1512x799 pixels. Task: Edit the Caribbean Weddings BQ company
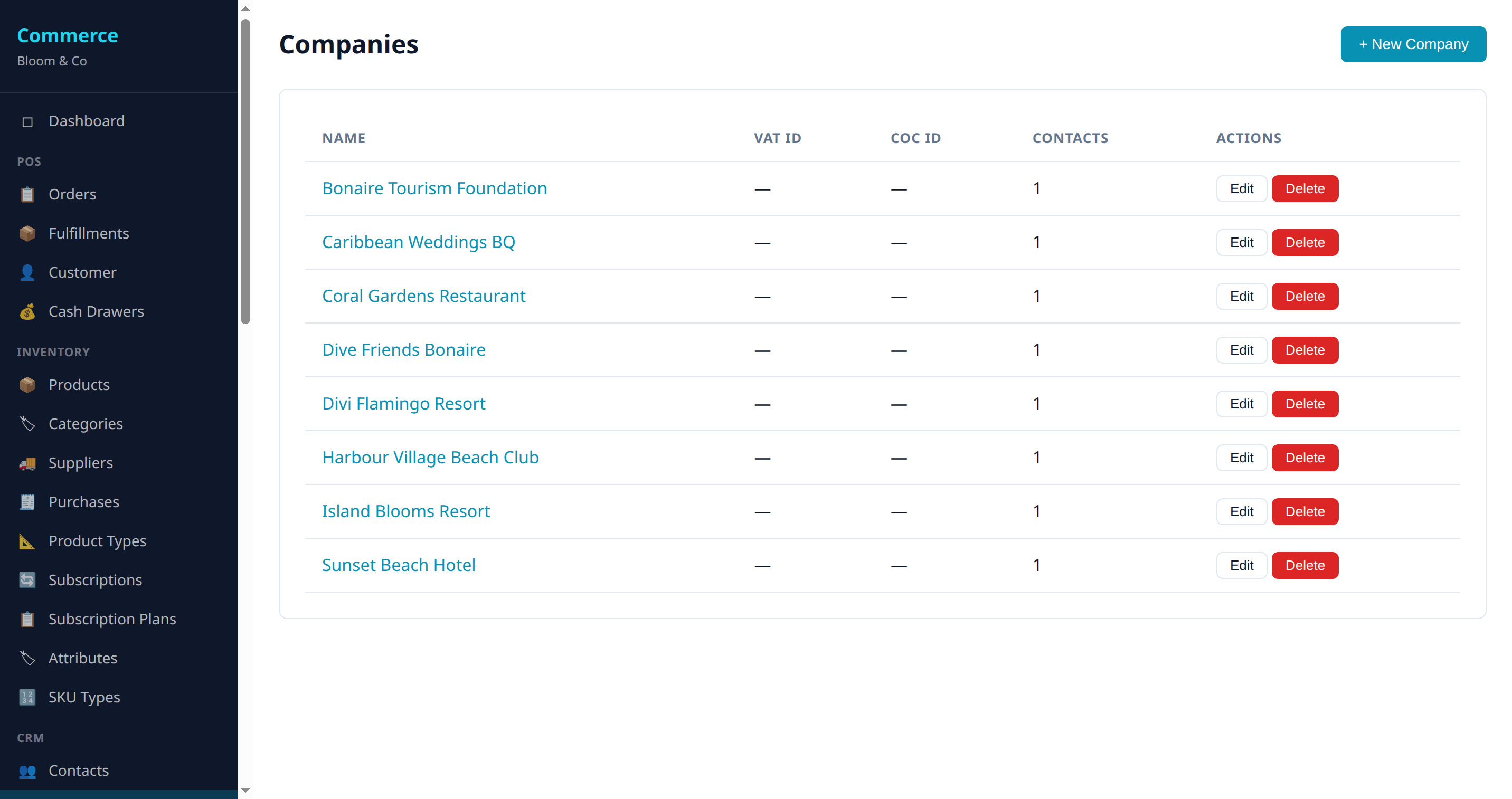[x=1241, y=242]
